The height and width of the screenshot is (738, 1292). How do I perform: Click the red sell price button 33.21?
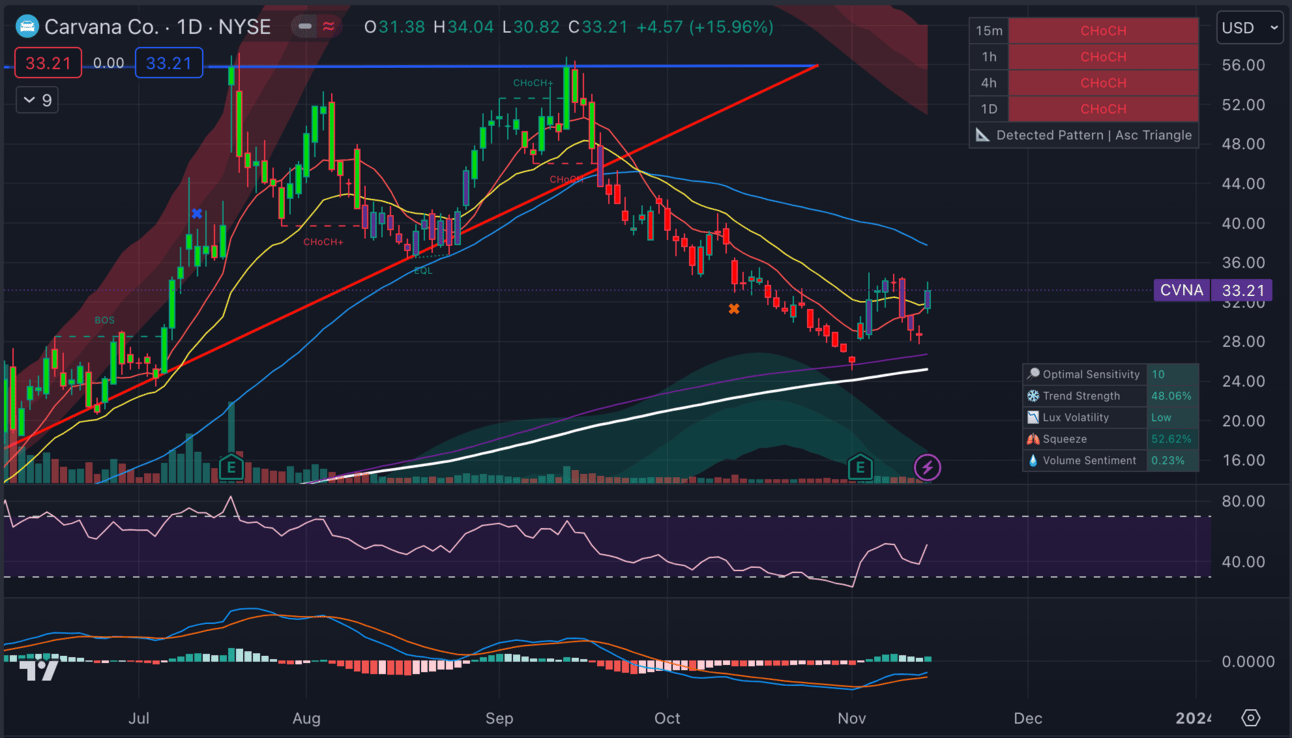[48, 63]
